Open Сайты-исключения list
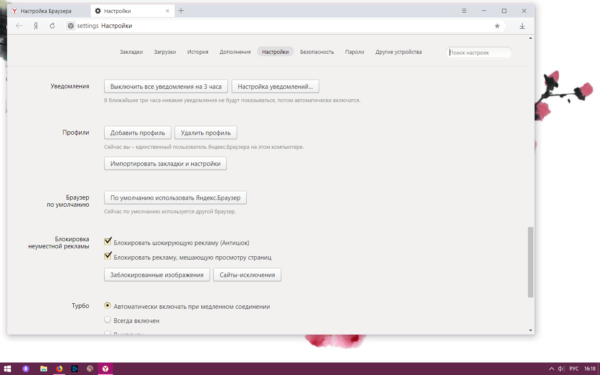This screenshot has width=600, height=375. tap(247, 275)
